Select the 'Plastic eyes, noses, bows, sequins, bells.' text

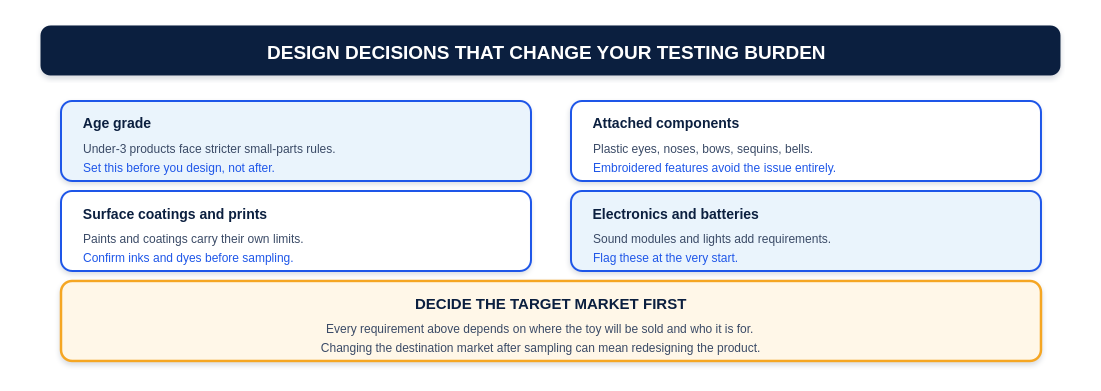703,149
